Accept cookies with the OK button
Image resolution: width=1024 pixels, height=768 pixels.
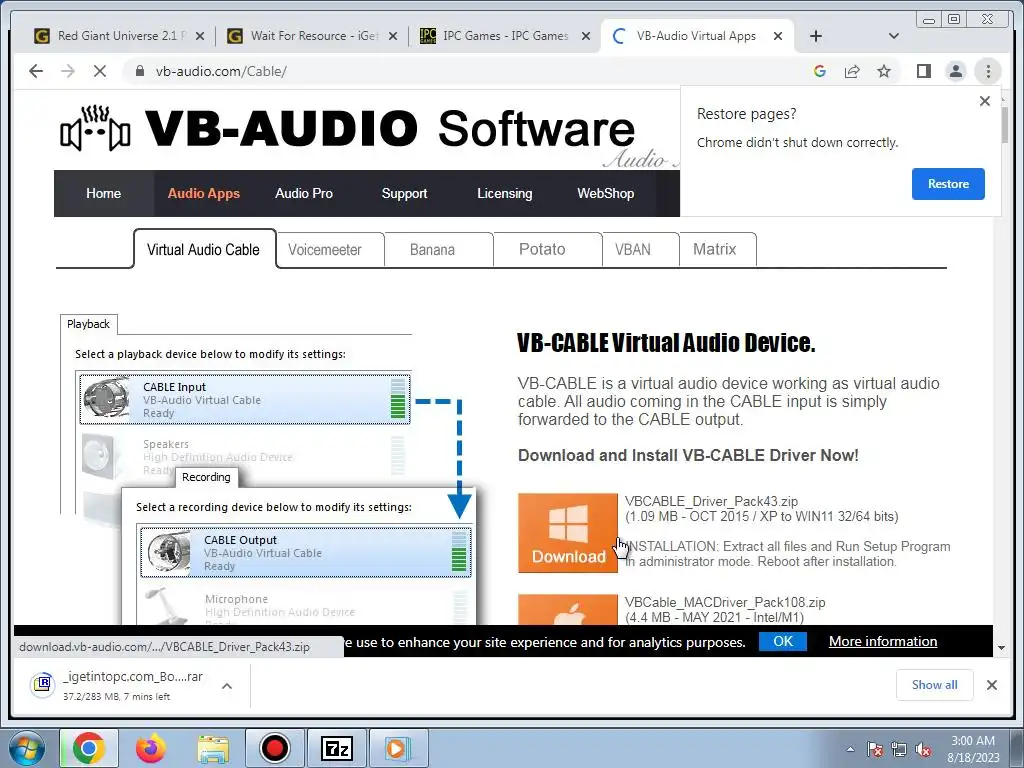pyautogui.click(x=783, y=641)
